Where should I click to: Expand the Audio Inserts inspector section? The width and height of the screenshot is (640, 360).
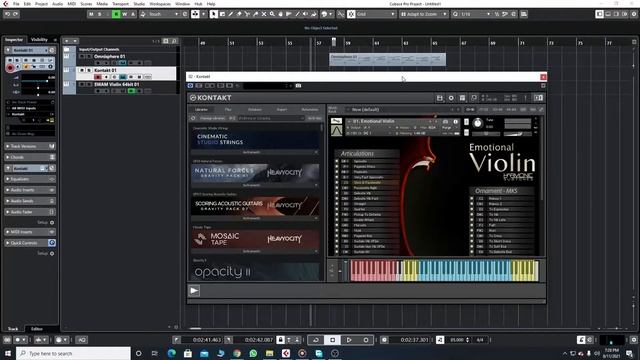click(30, 190)
